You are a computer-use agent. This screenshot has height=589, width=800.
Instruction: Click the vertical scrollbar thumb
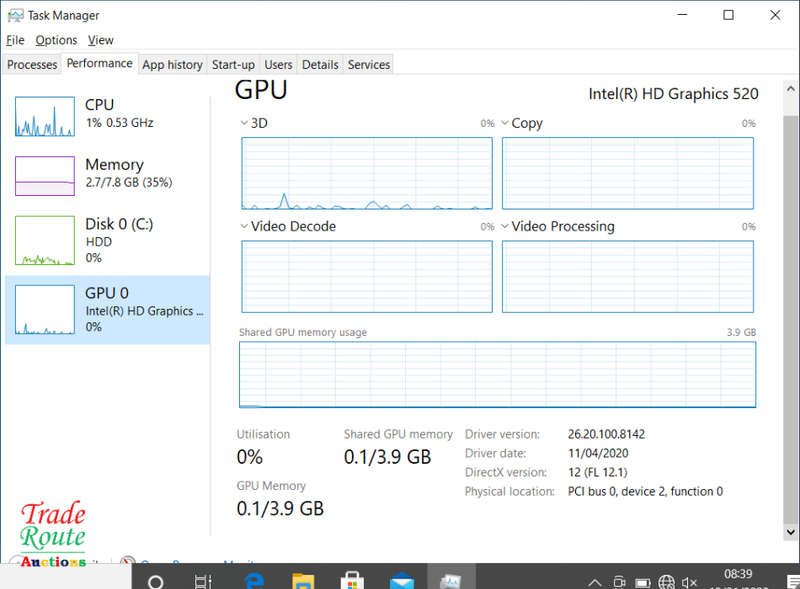click(x=790, y=319)
